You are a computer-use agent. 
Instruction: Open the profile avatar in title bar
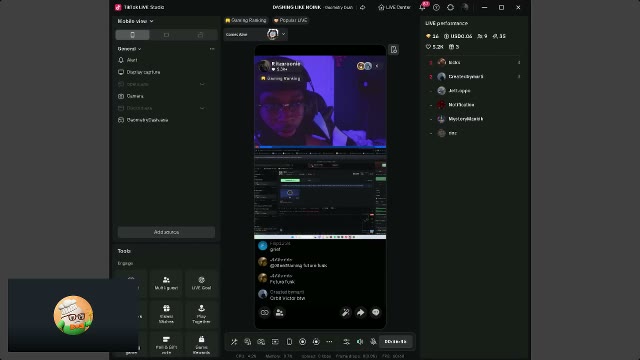(x=464, y=7)
